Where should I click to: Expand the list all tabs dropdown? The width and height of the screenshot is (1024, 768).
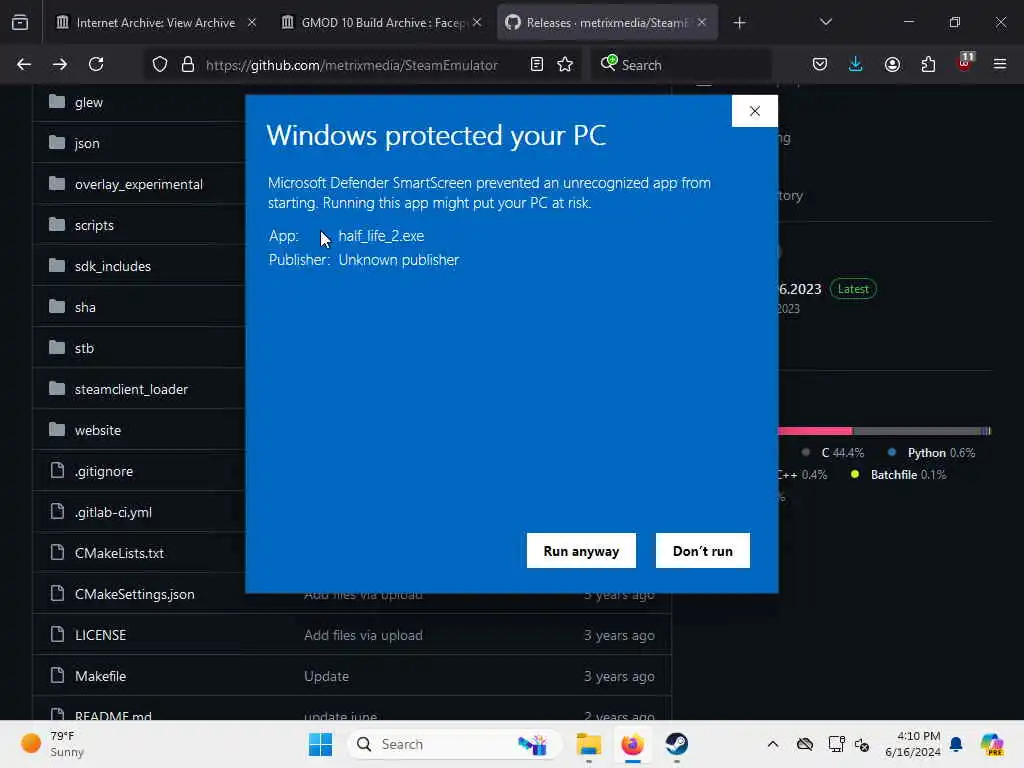coord(825,22)
